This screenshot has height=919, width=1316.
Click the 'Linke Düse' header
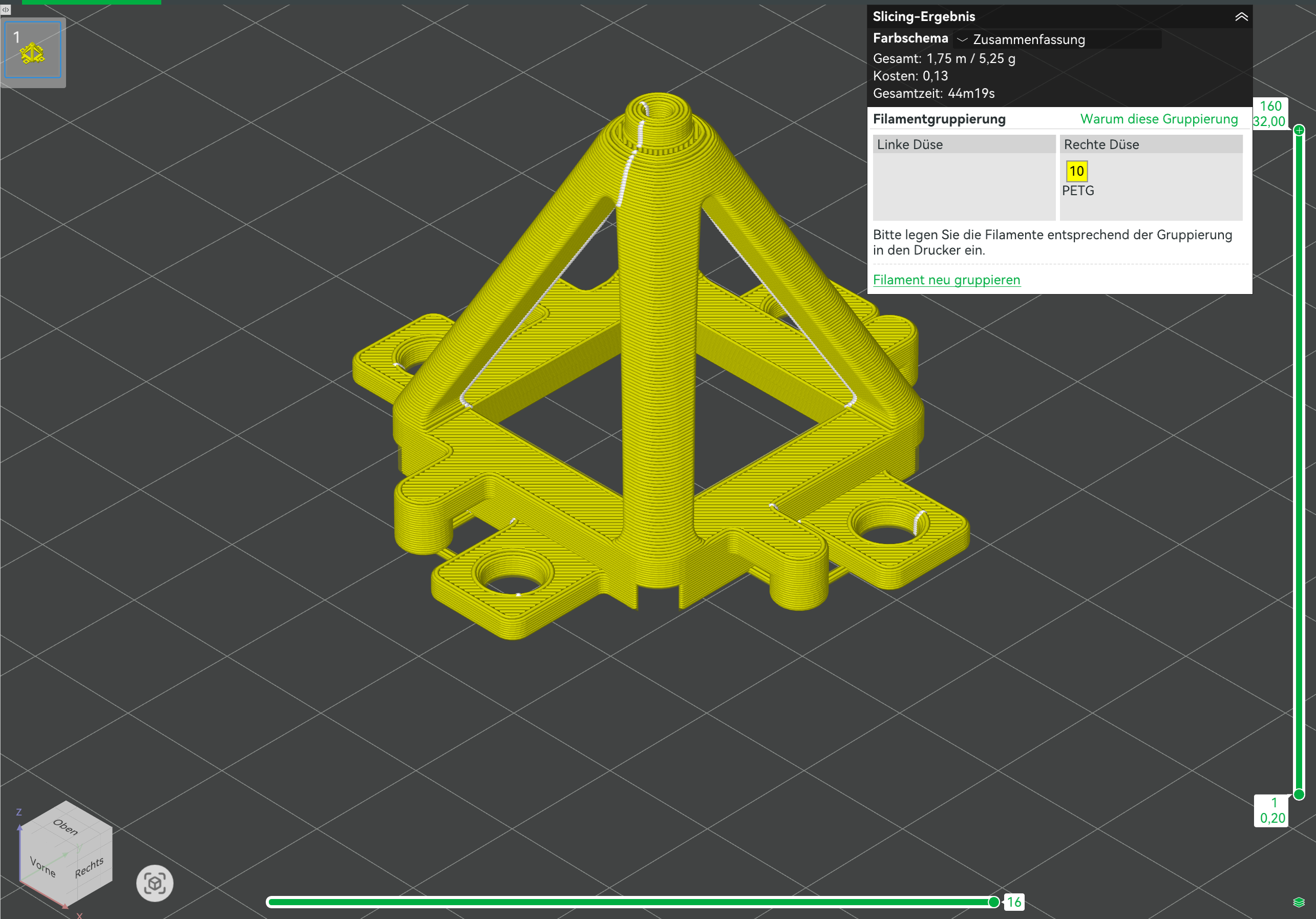[x=964, y=144]
